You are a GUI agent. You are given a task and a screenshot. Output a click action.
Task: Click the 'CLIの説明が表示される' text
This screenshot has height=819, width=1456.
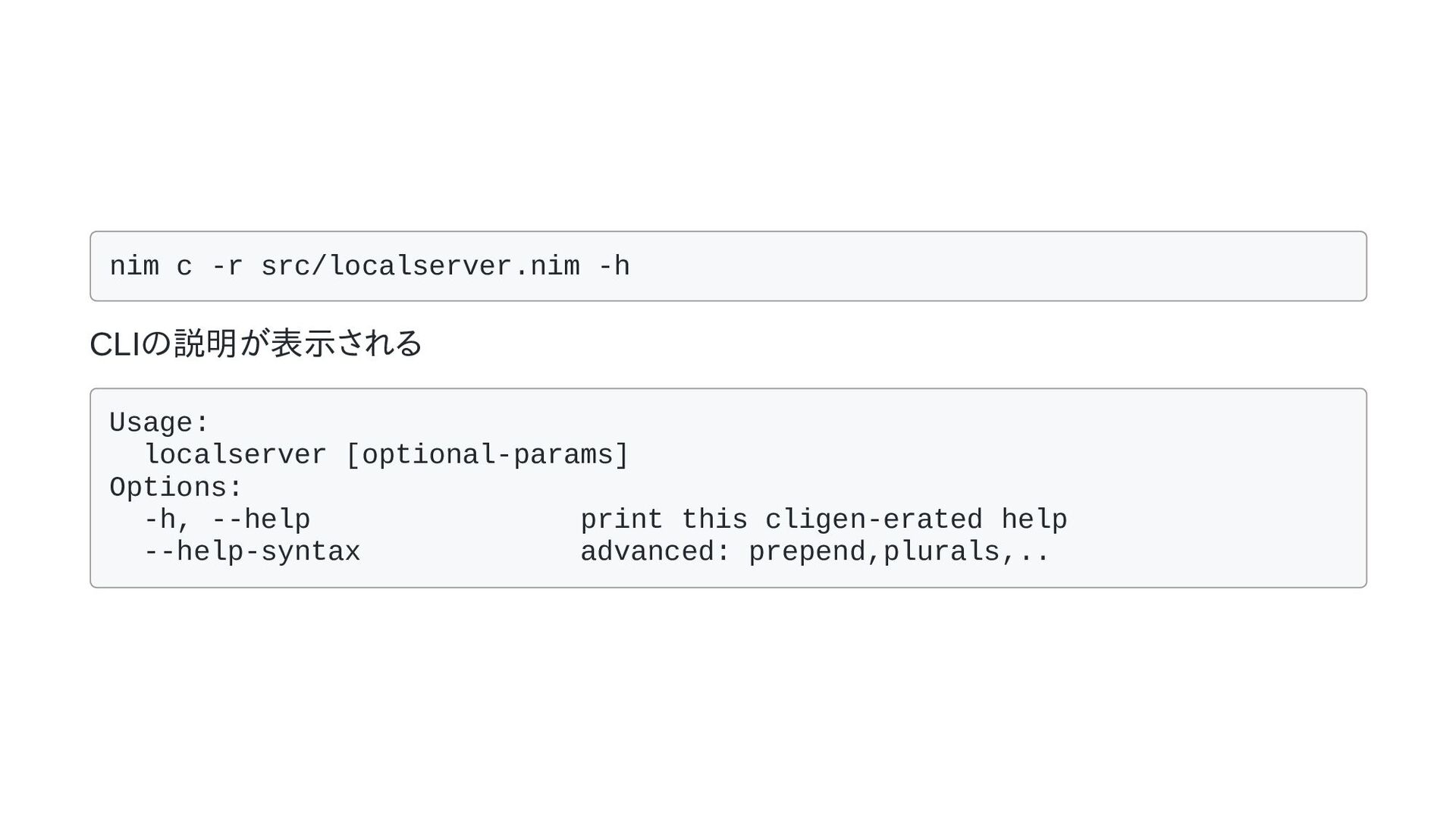[x=256, y=344]
